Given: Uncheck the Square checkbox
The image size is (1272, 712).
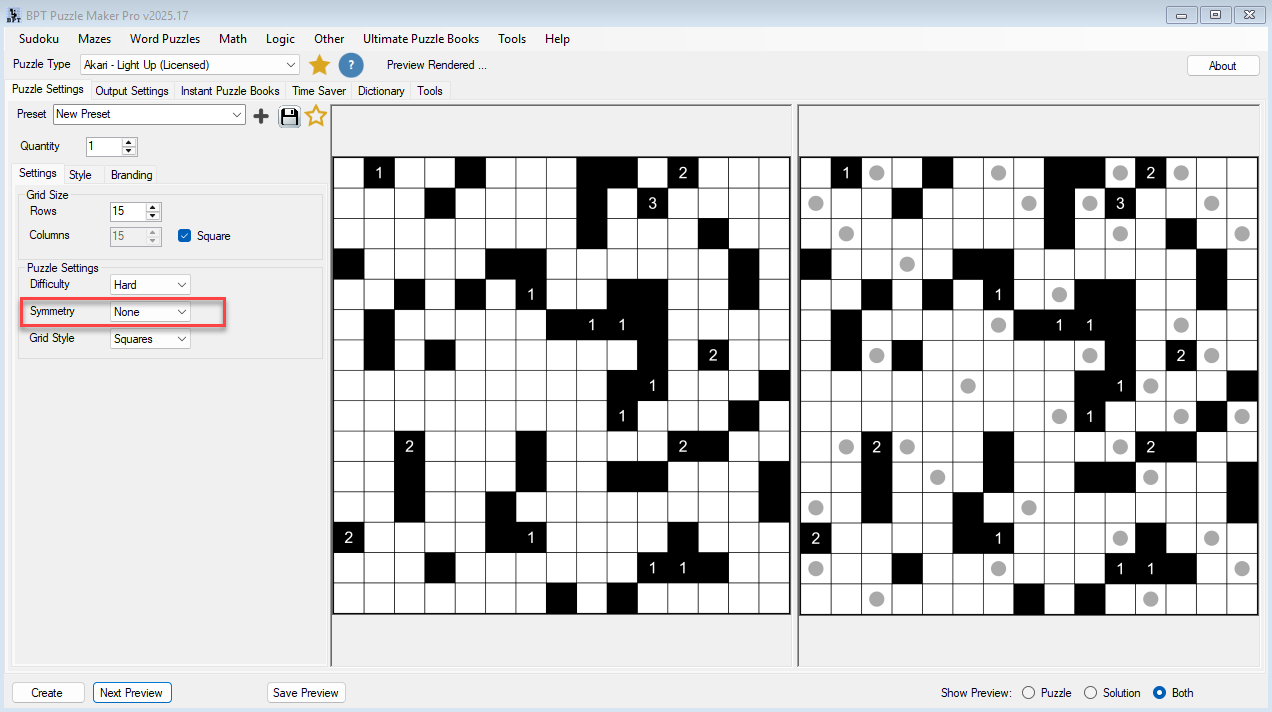Looking at the screenshot, I should coord(184,236).
